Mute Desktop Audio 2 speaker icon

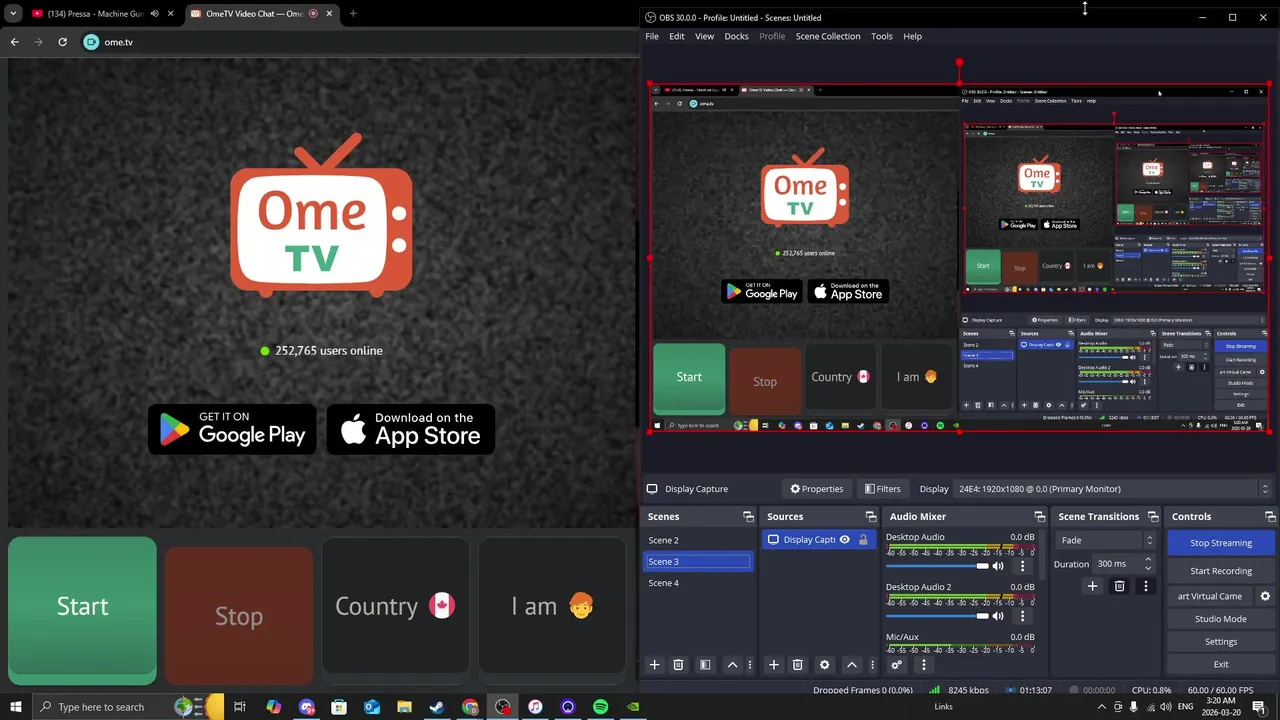click(x=998, y=616)
